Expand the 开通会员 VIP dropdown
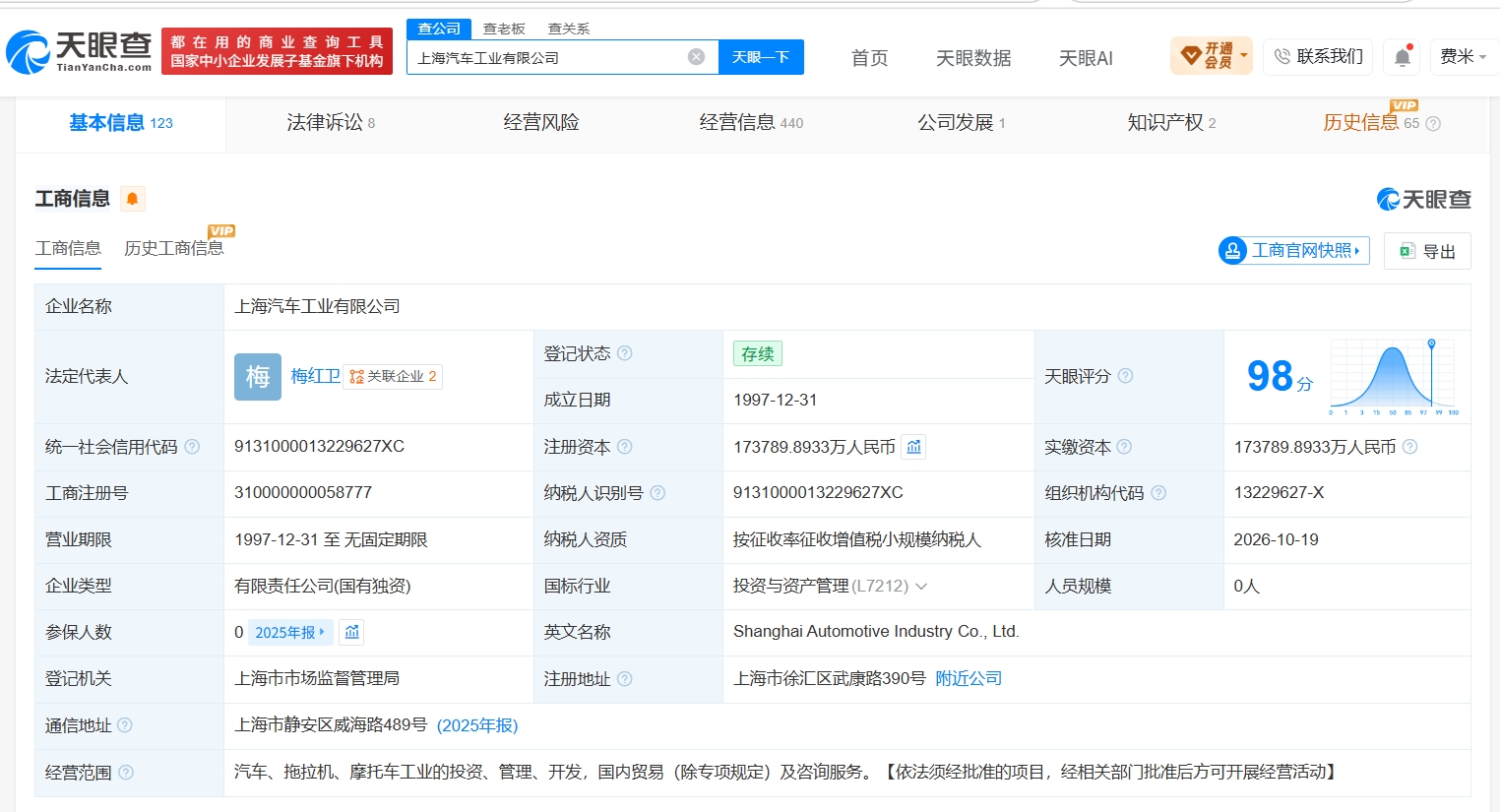This screenshot has height=812, width=1500. 1211,56
